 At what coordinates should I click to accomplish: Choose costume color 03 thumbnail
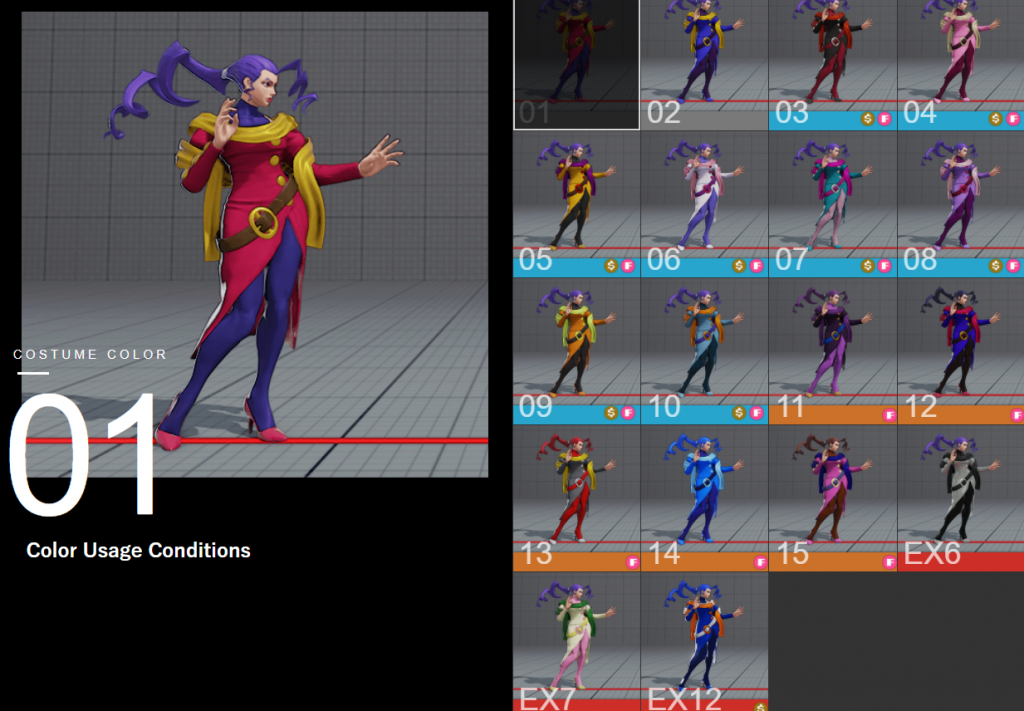click(x=833, y=65)
